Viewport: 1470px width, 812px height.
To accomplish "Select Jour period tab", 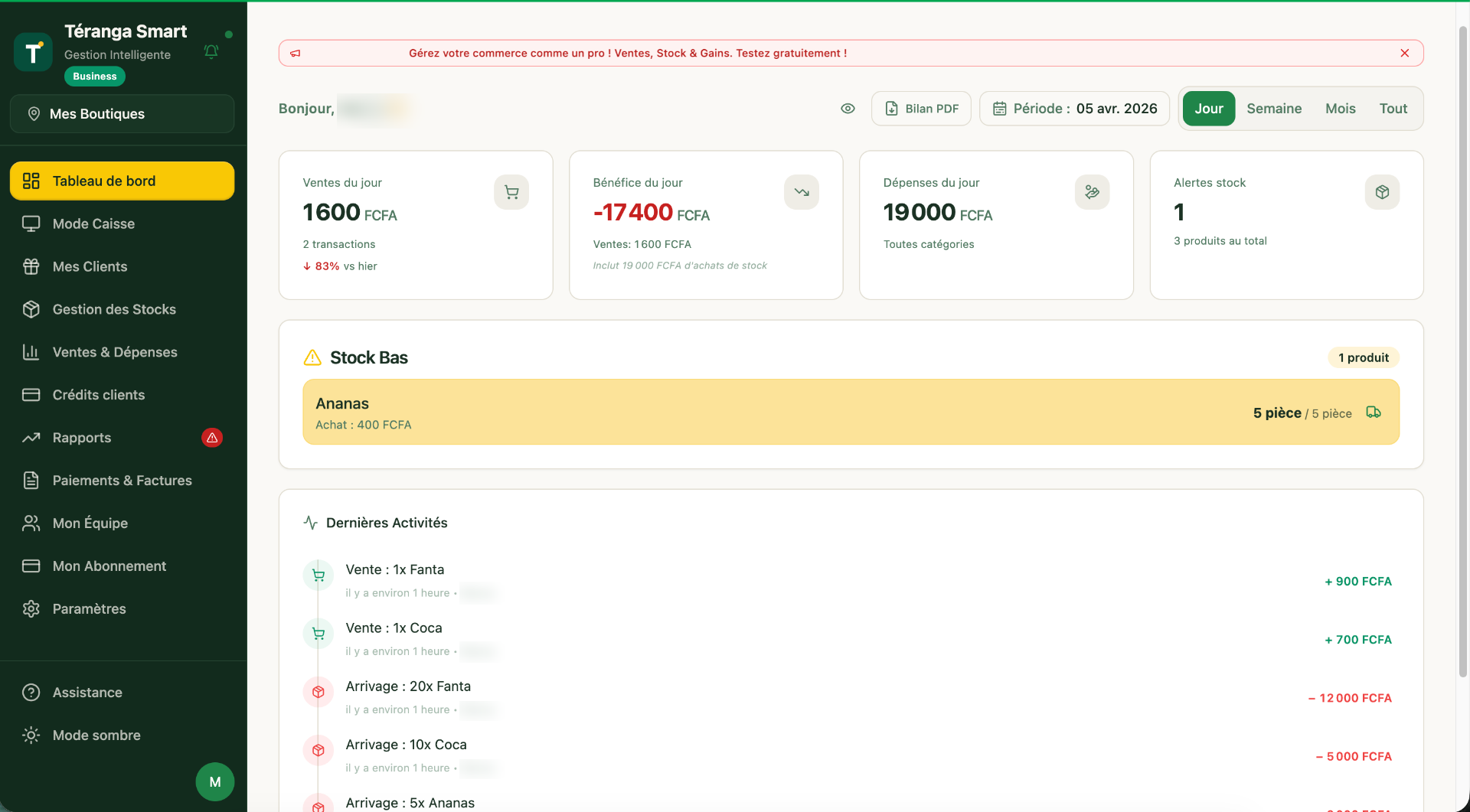I will (1209, 109).
